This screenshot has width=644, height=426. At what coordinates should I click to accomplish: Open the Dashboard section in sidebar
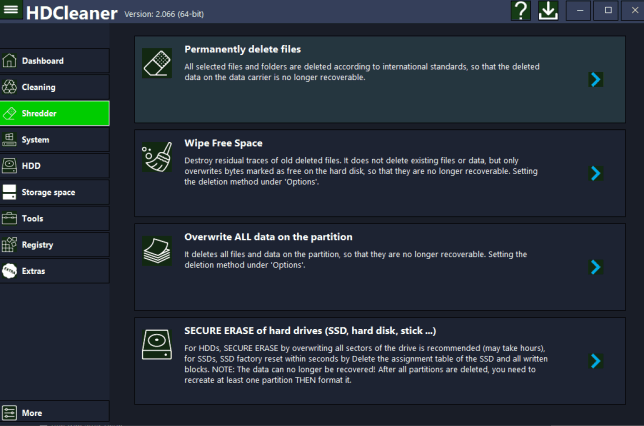(55, 61)
